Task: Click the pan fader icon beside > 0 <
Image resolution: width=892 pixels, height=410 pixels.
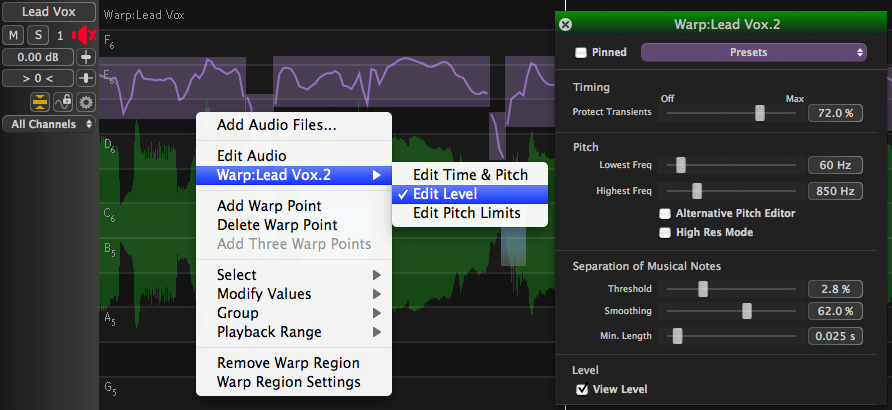Action: click(x=86, y=78)
